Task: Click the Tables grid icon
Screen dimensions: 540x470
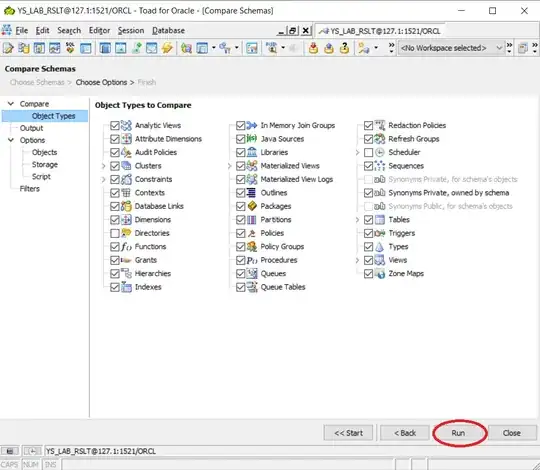Action: 380,219
